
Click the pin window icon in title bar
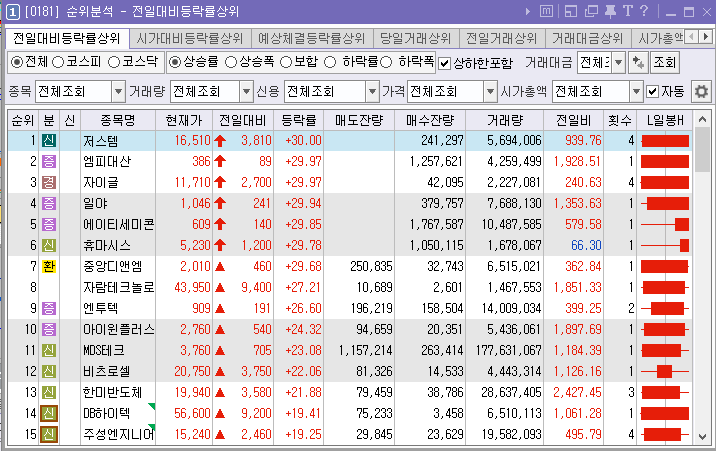609,12
